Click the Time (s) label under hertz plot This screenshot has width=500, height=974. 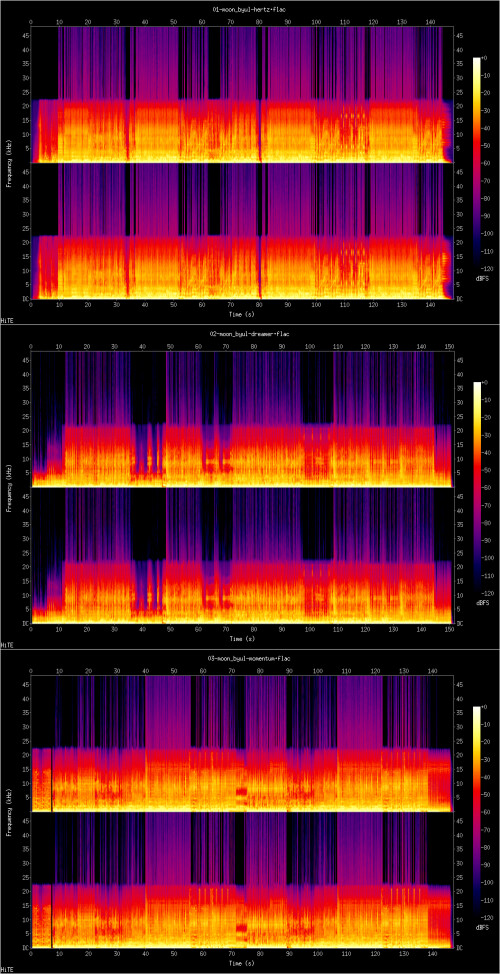242,314
